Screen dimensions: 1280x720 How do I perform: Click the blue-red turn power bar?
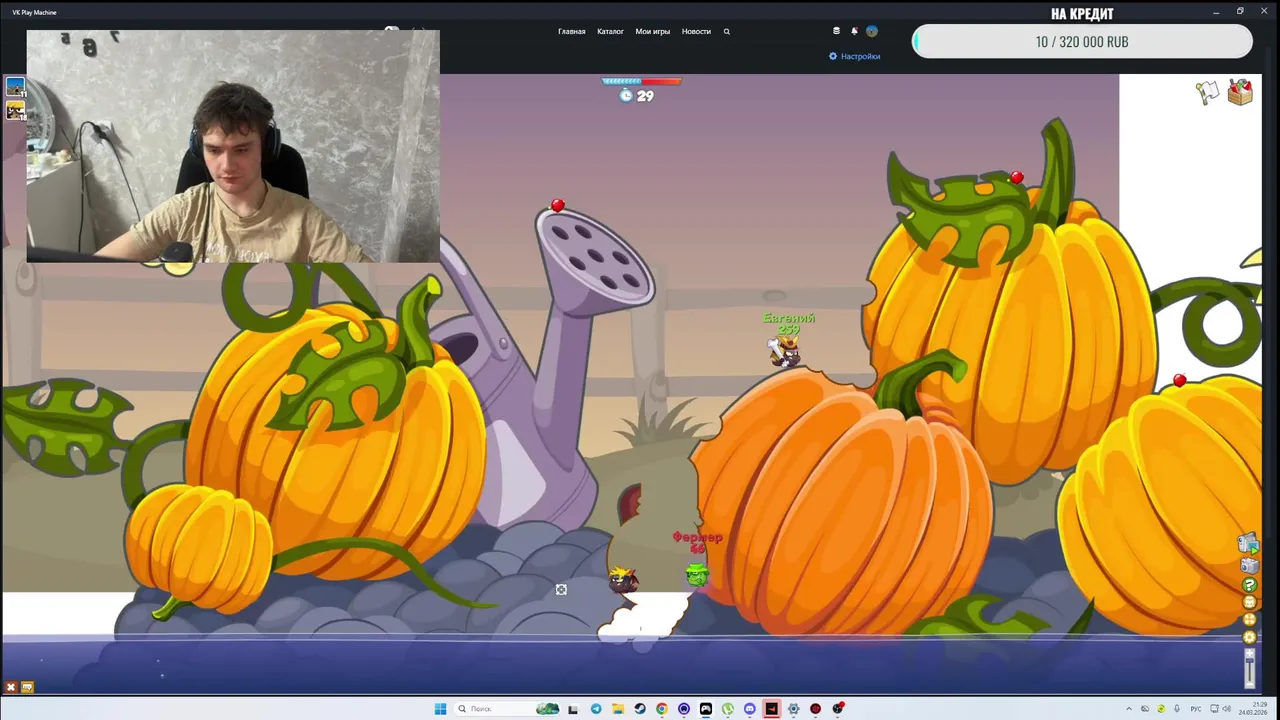pos(641,81)
